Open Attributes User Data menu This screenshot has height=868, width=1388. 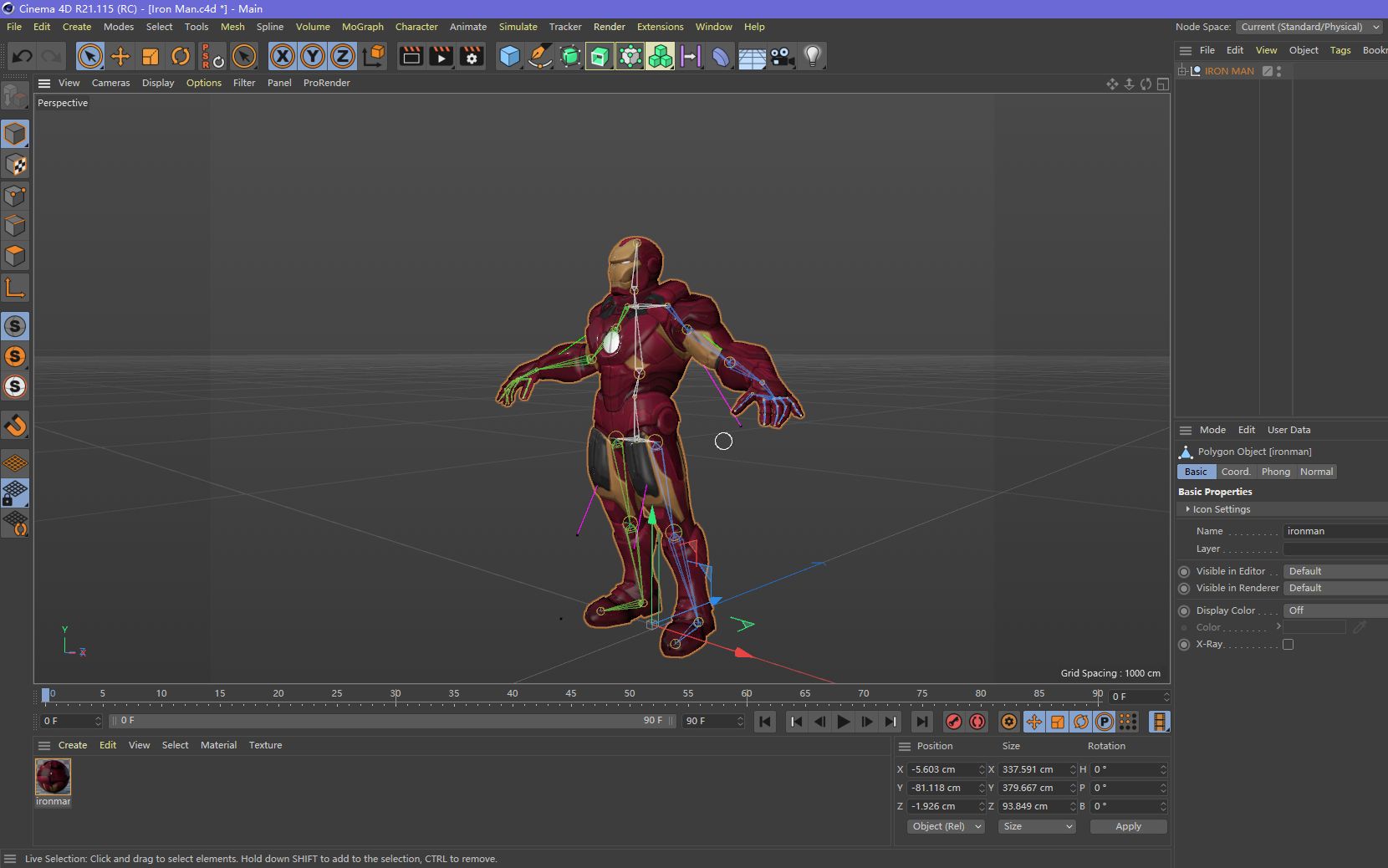1288,430
